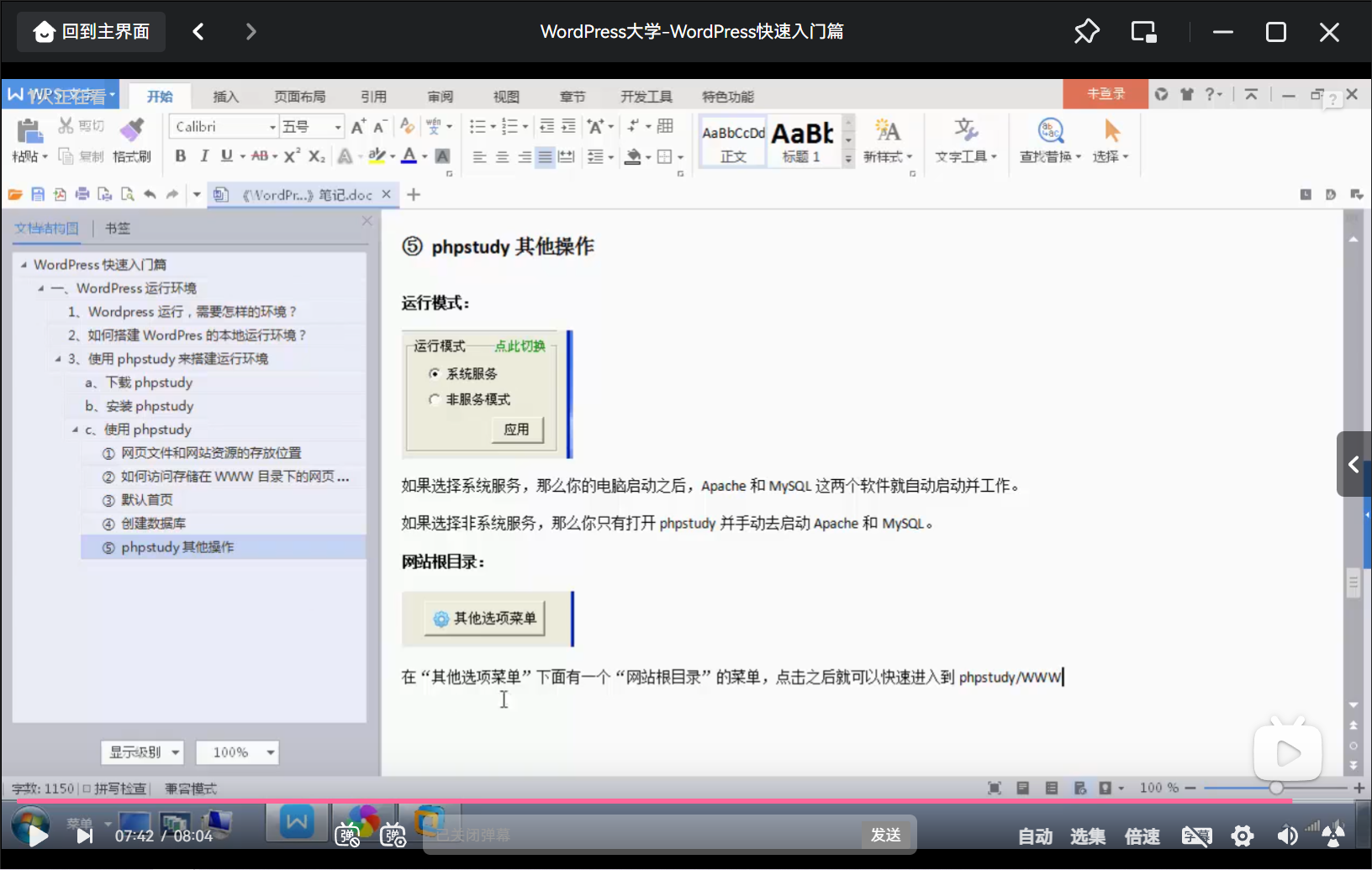
Task: Select the 非服务模式 radio option
Action: [x=434, y=399]
